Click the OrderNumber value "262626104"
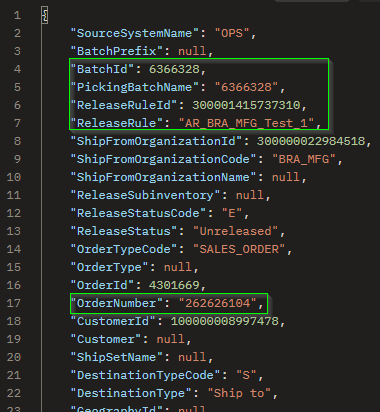 click(217, 303)
